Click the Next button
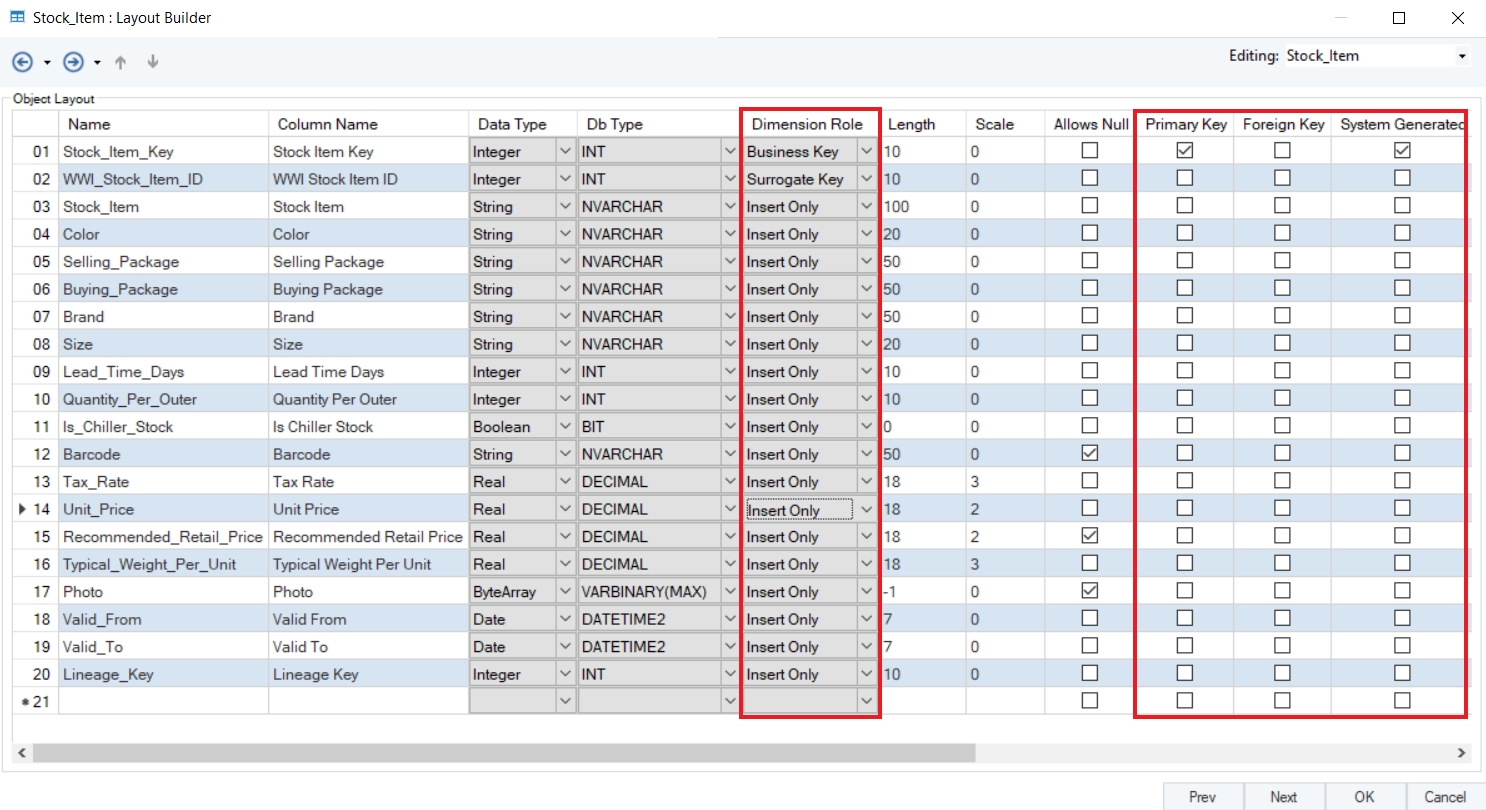Screen dimensions: 1486x810 coord(1283,797)
